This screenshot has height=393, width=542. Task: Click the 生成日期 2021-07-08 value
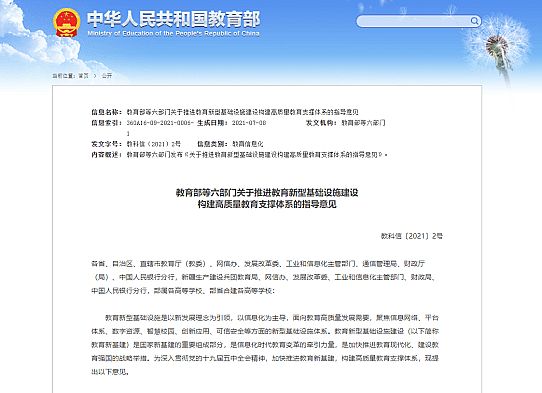point(249,123)
